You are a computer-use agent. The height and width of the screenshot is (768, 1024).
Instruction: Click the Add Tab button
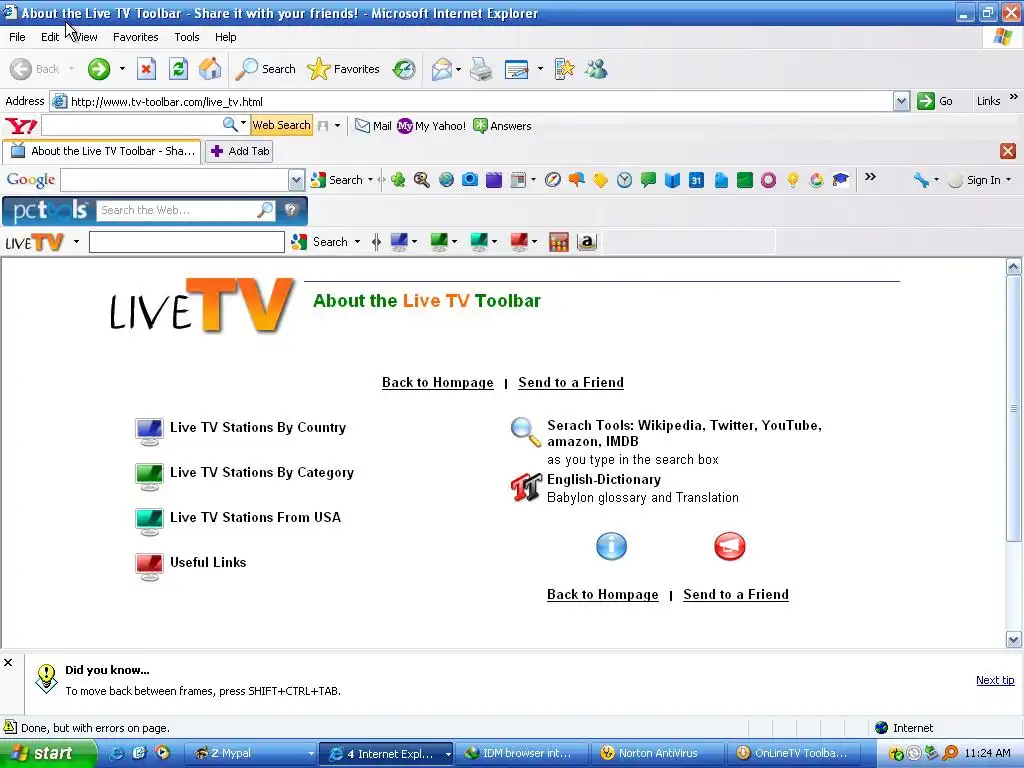pyautogui.click(x=239, y=151)
